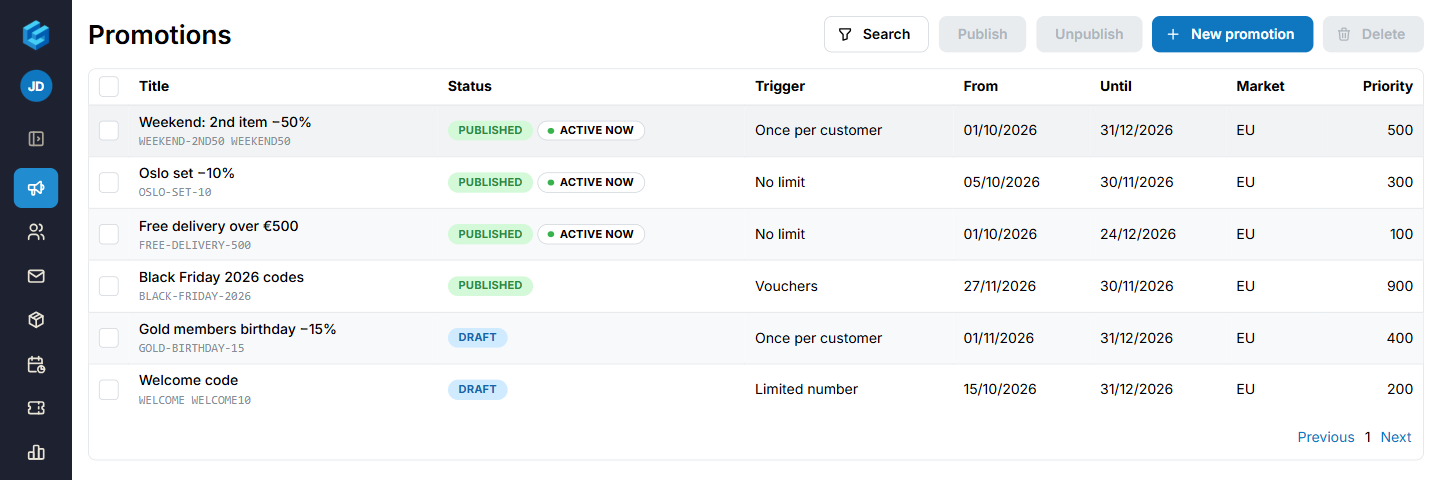Go to the Previous page
The image size is (1440, 480).
point(1326,437)
